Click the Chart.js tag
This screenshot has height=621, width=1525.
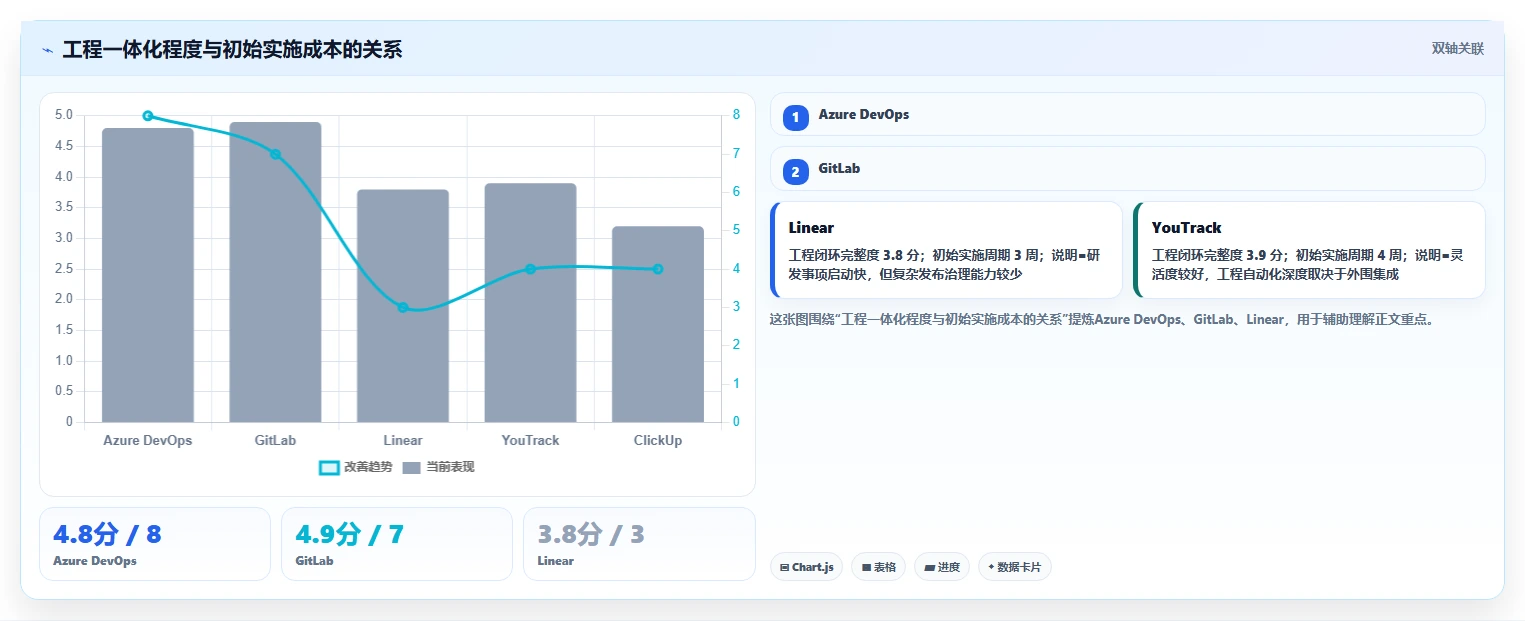coord(806,567)
